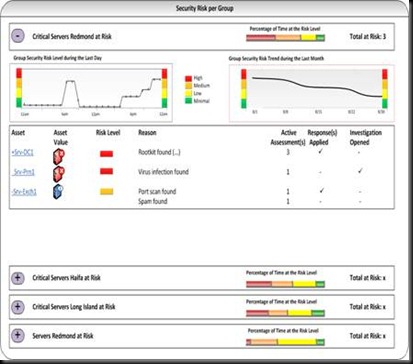The image size is (413, 364).
Task: Click the Risk Level column header
Action: pyautogui.click(x=108, y=133)
